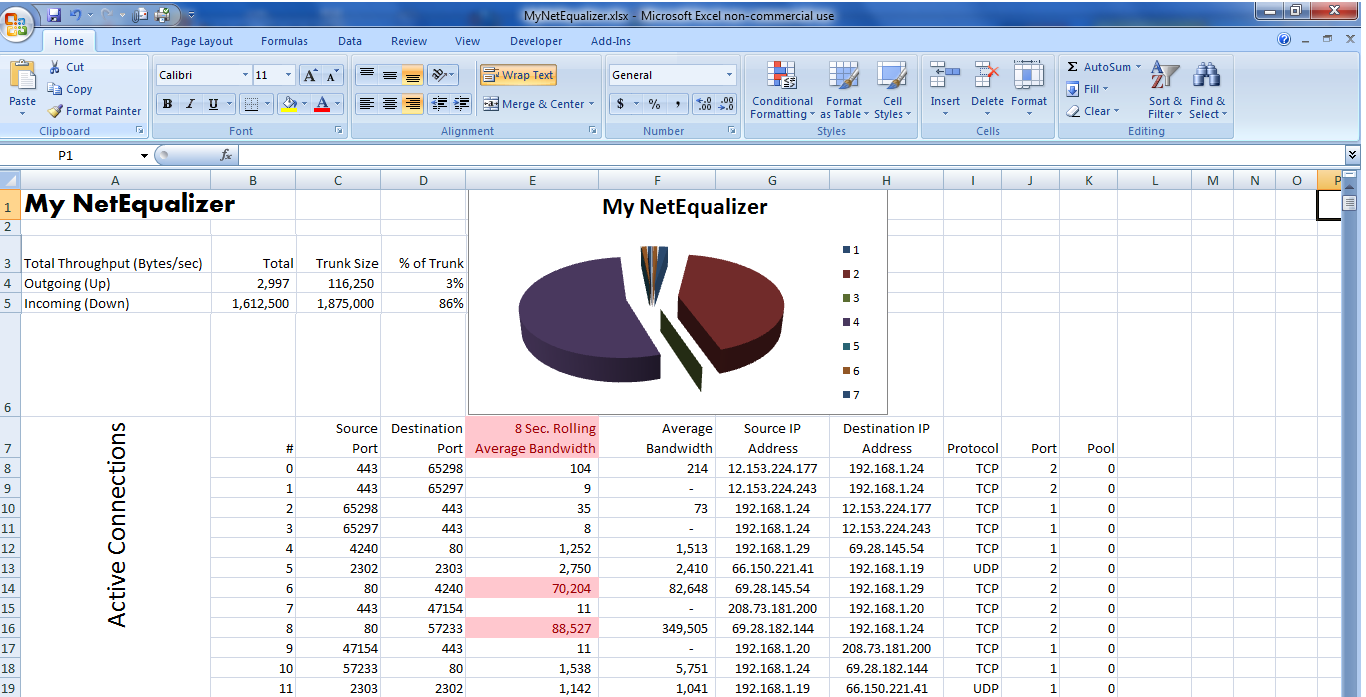This screenshot has width=1366, height=697.
Task: Click the Sort & Filter icon
Action: pyautogui.click(x=1164, y=76)
